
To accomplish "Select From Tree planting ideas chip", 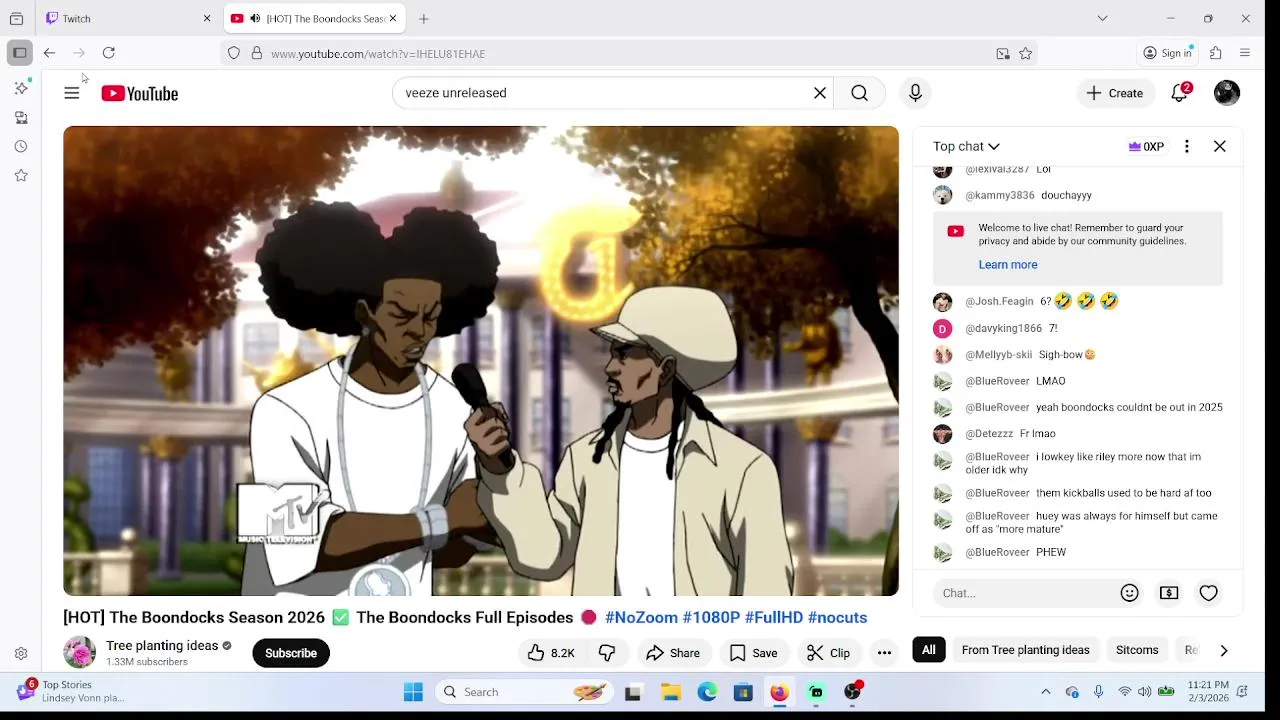I will (x=1025, y=650).
